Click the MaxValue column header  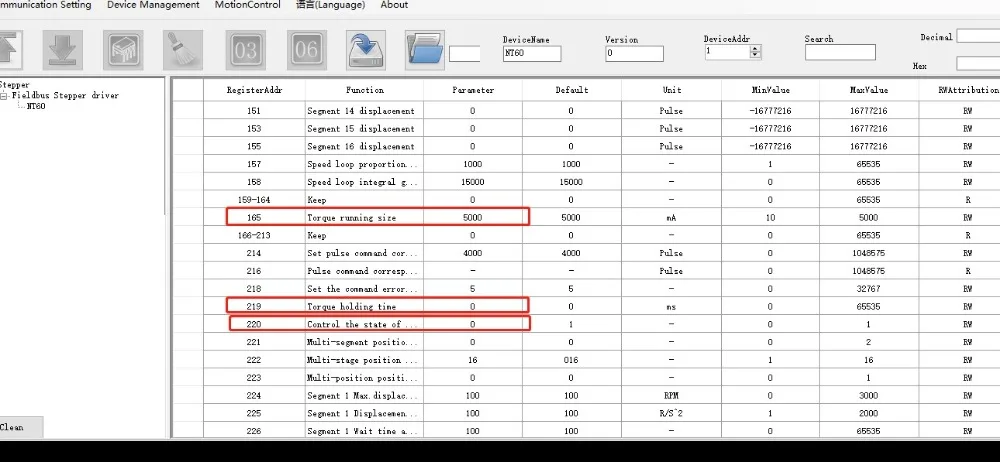869,90
